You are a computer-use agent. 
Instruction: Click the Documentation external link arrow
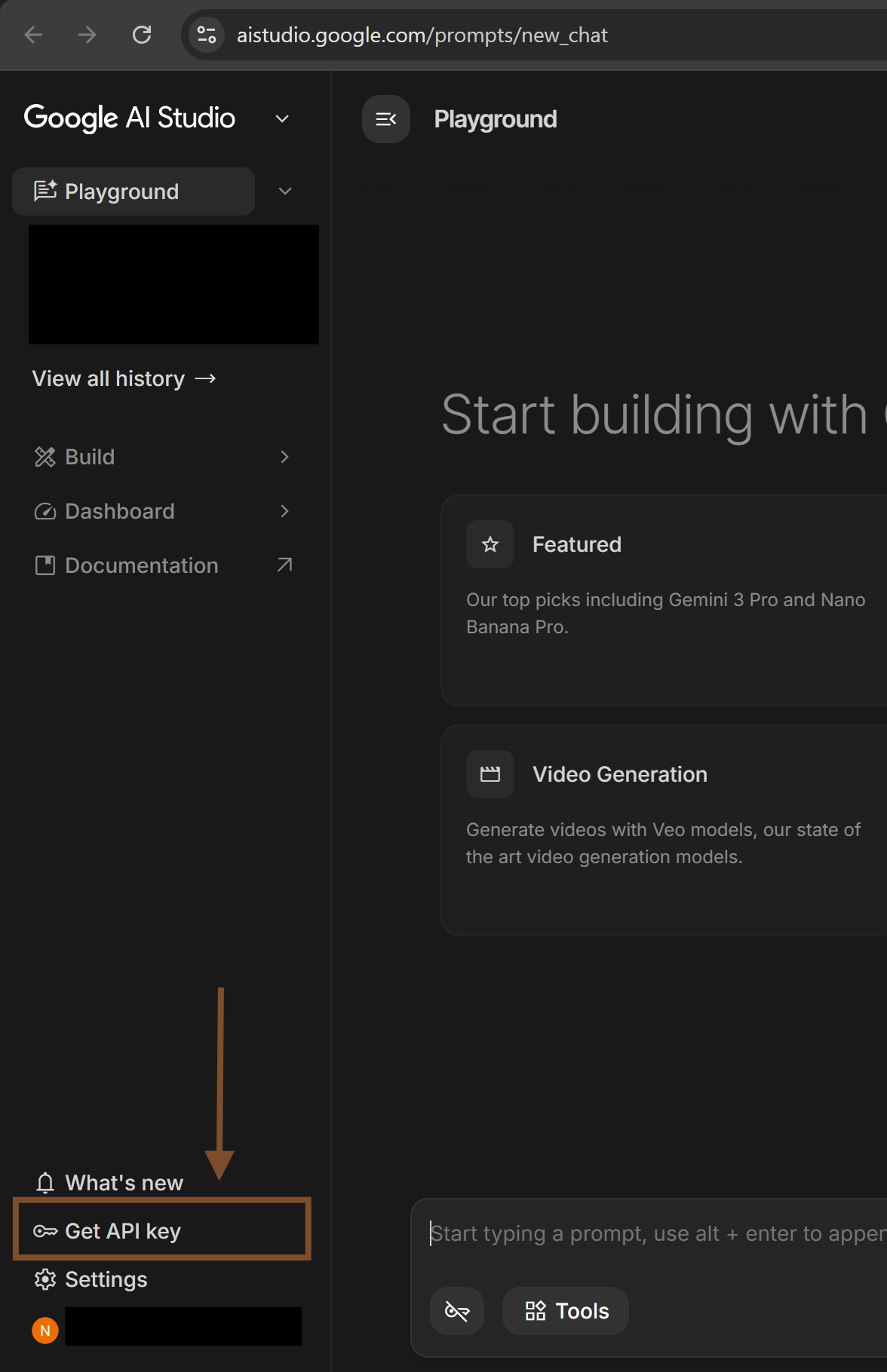(284, 565)
